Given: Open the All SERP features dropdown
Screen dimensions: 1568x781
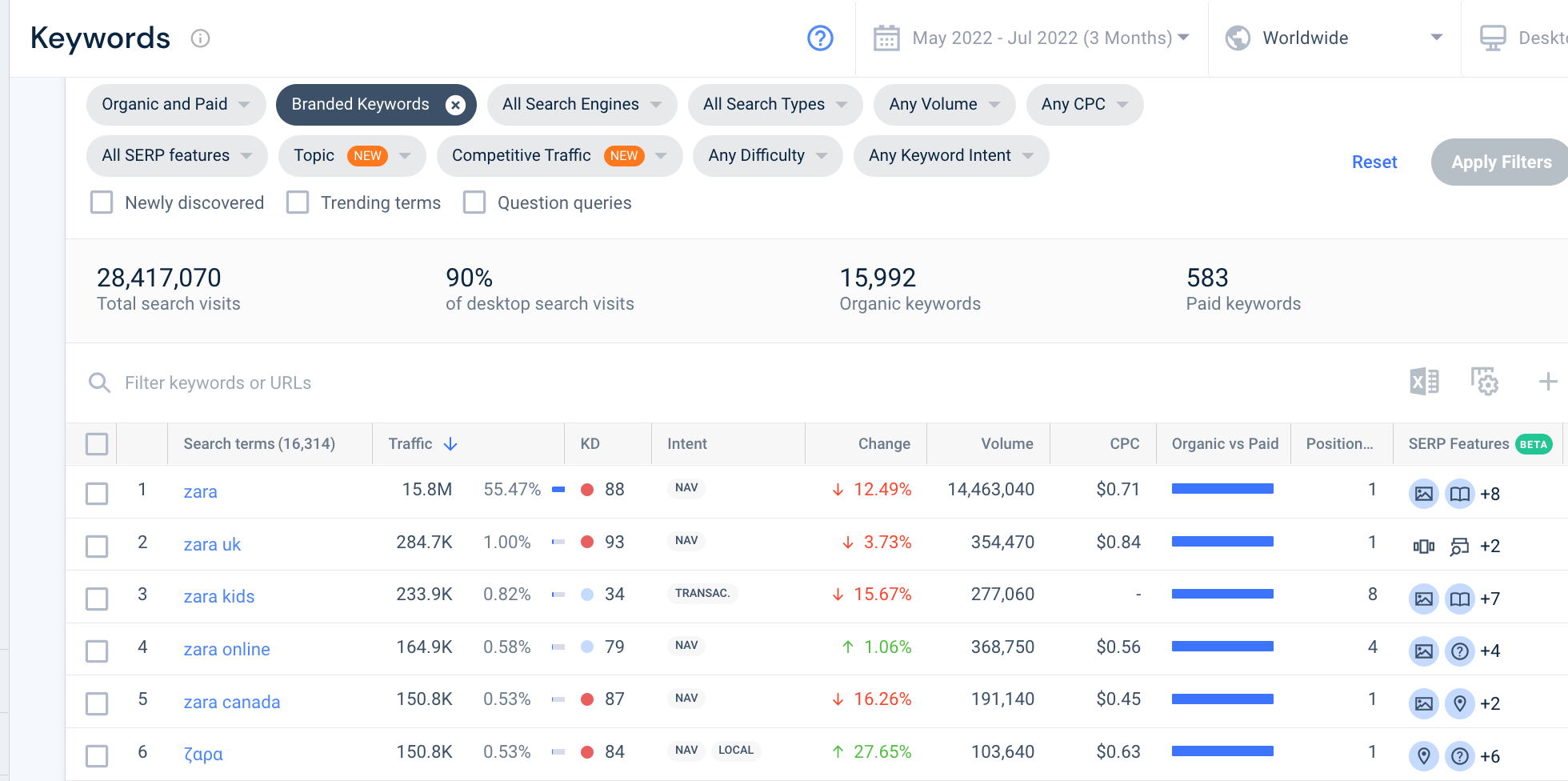Looking at the screenshot, I should tap(177, 156).
